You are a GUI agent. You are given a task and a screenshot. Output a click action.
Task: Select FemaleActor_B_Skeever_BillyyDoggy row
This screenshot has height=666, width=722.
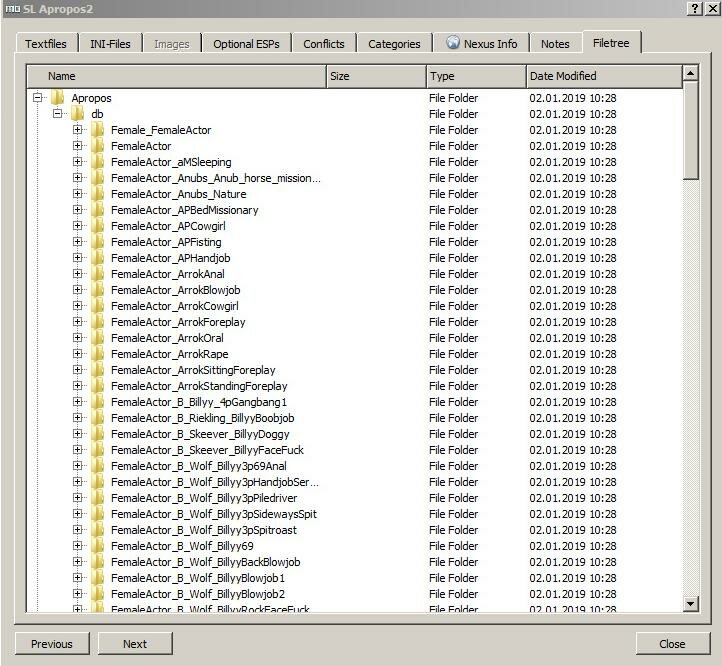click(355, 434)
